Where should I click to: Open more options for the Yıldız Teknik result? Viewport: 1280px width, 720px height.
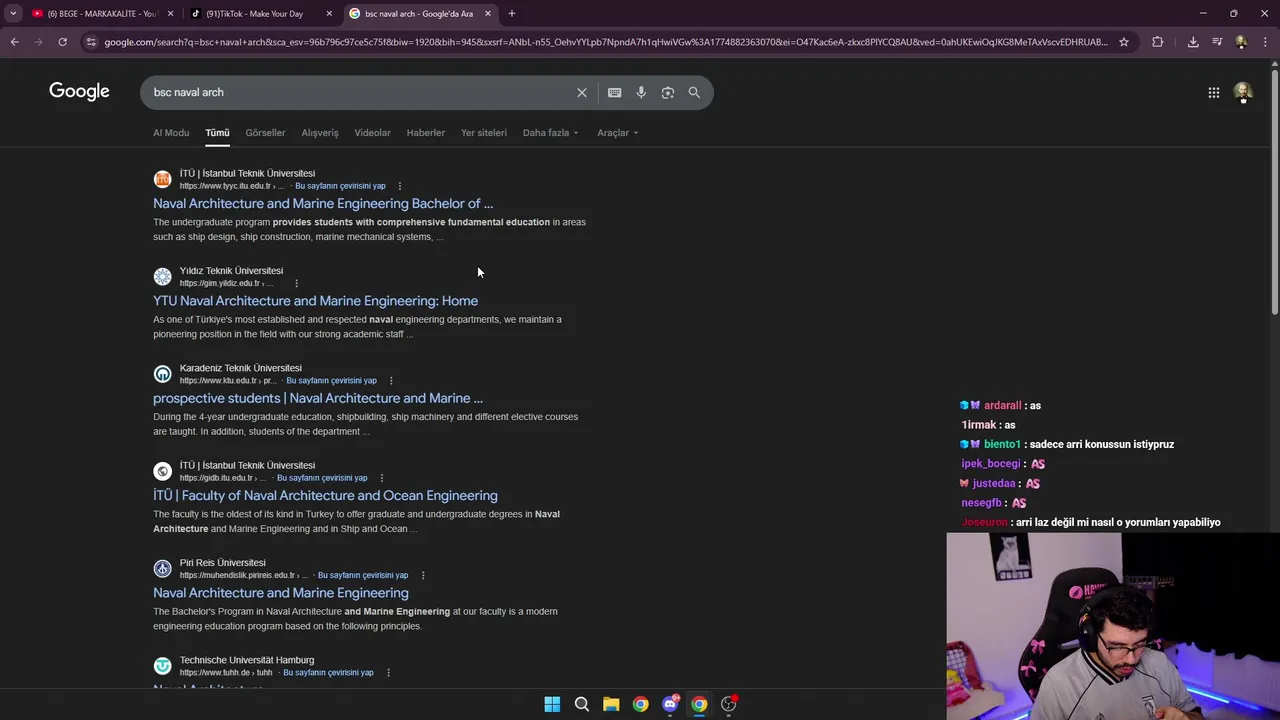tap(296, 283)
